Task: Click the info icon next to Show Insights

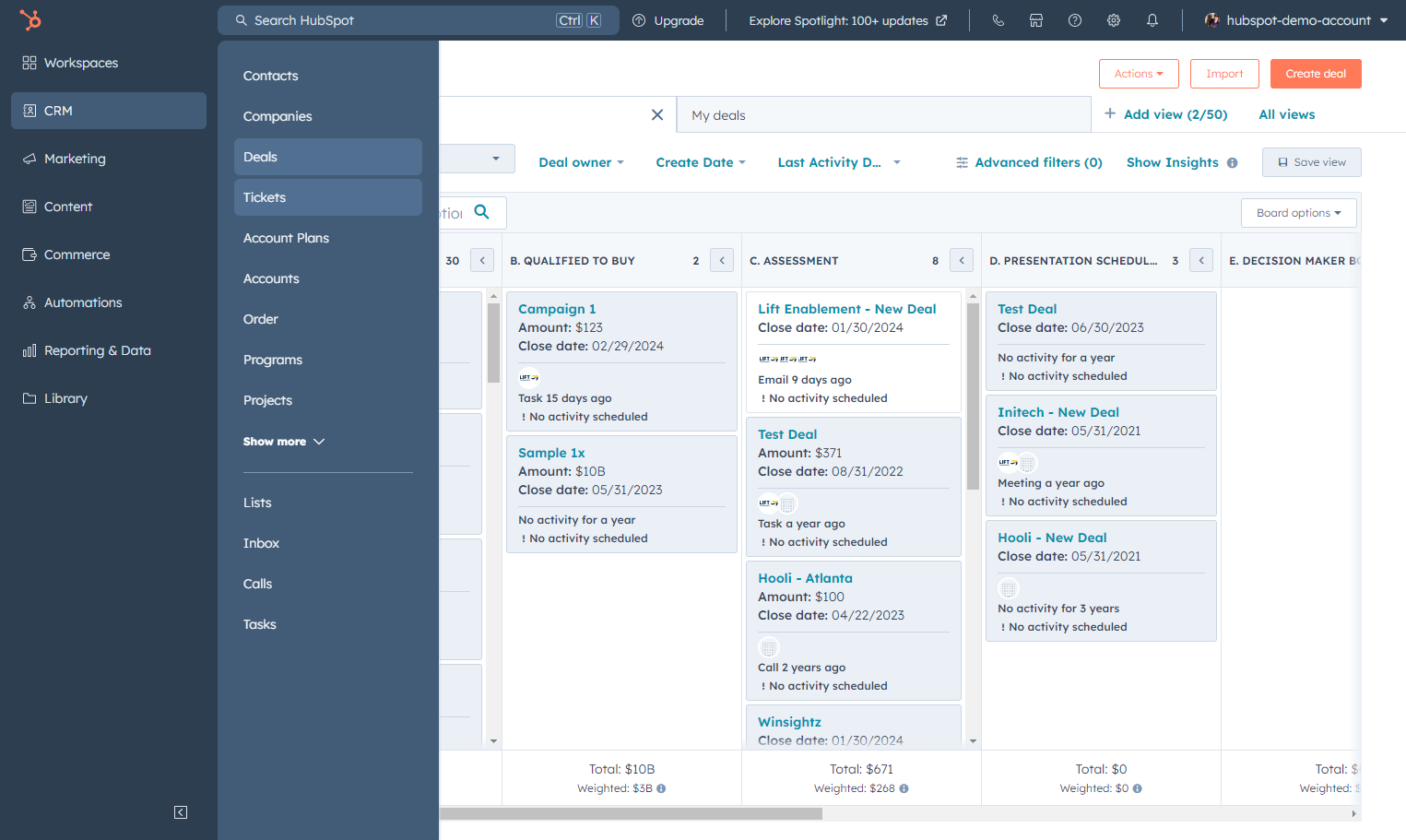Action: 1233,163
